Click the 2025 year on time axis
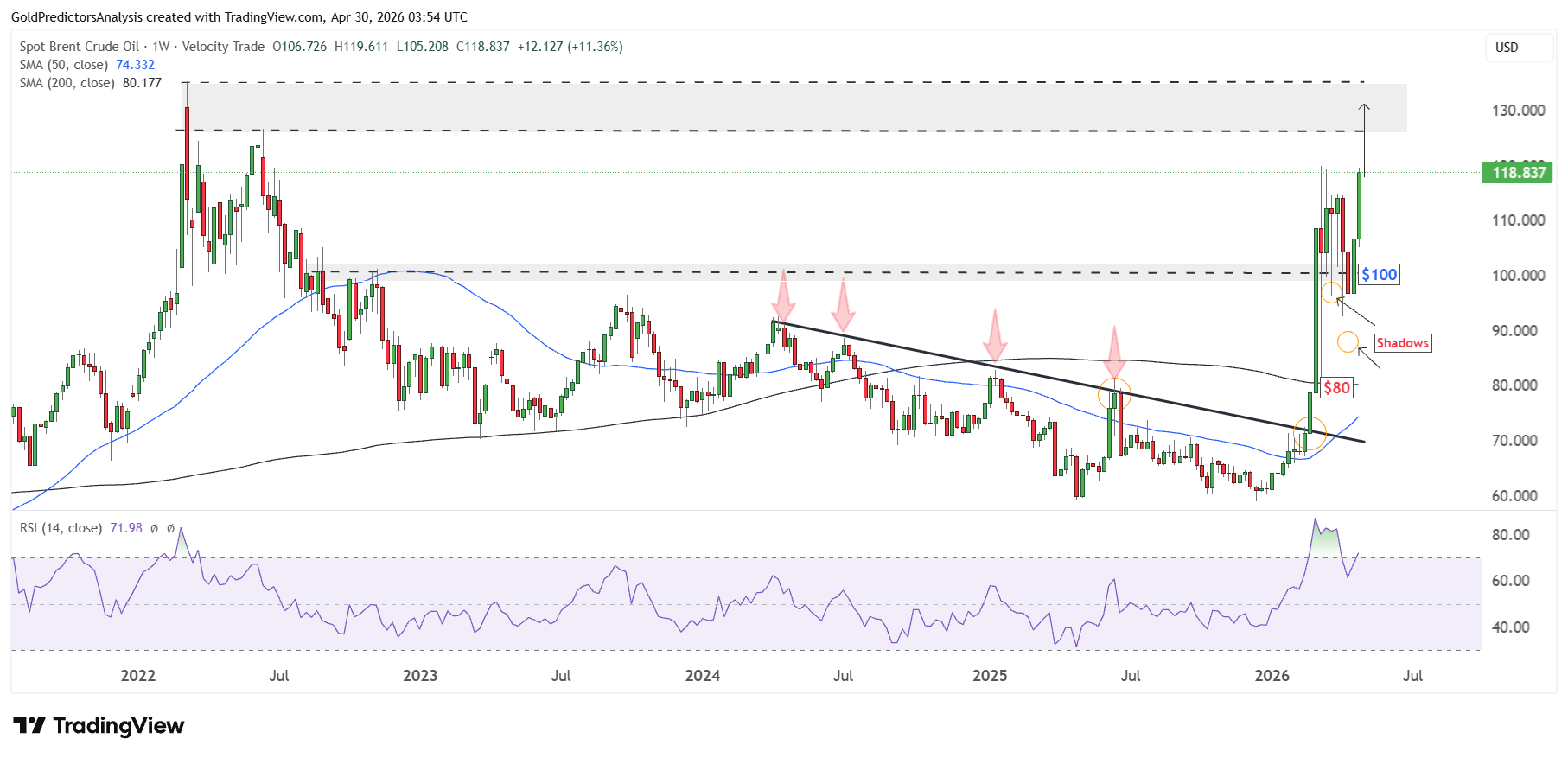The height and width of the screenshot is (758, 1568). click(x=990, y=676)
